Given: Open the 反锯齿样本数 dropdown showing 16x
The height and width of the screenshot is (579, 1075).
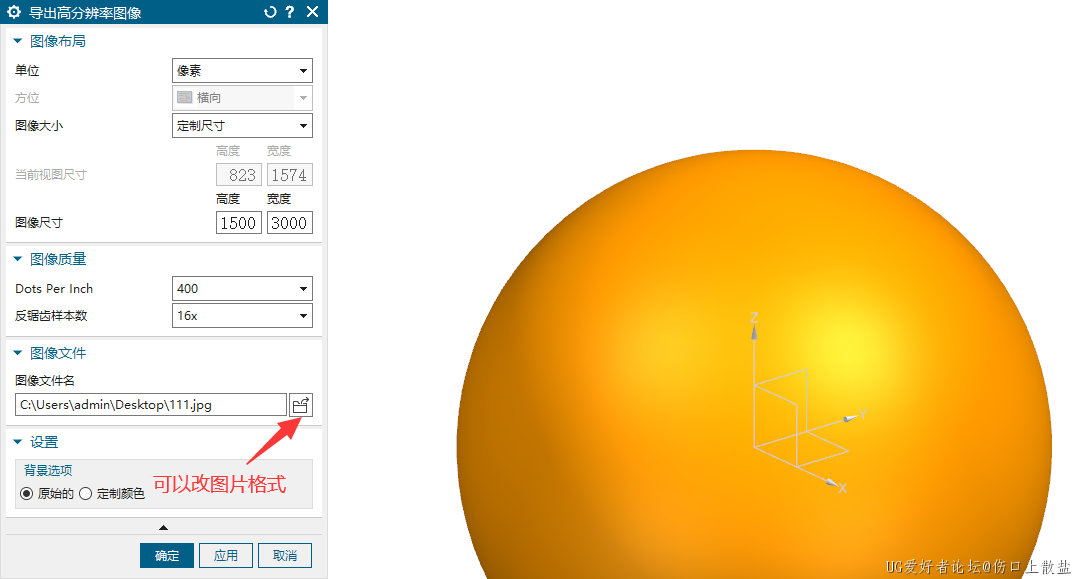Looking at the screenshot, I should pos(242,316).
